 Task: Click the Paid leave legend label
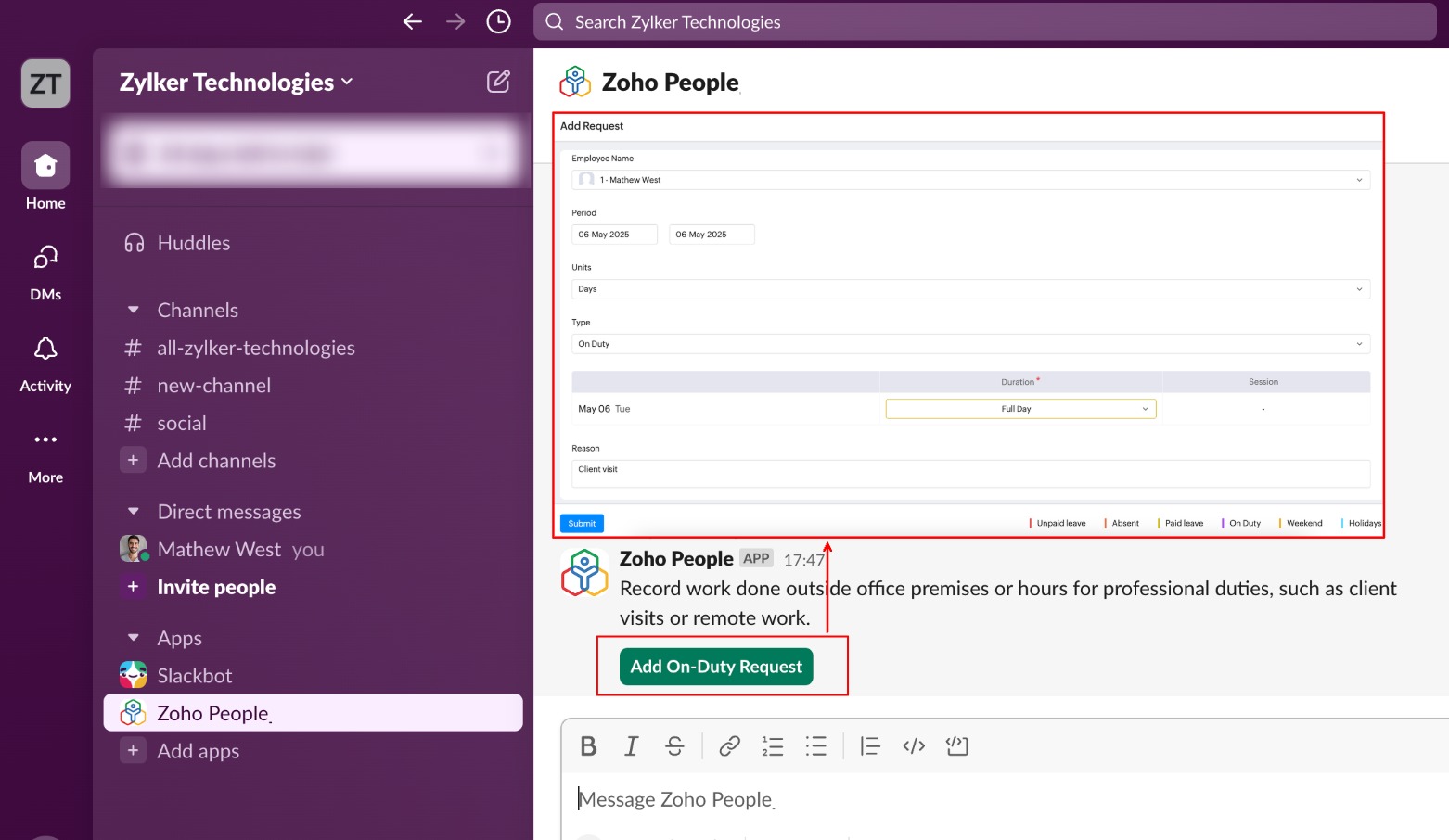1184,524
